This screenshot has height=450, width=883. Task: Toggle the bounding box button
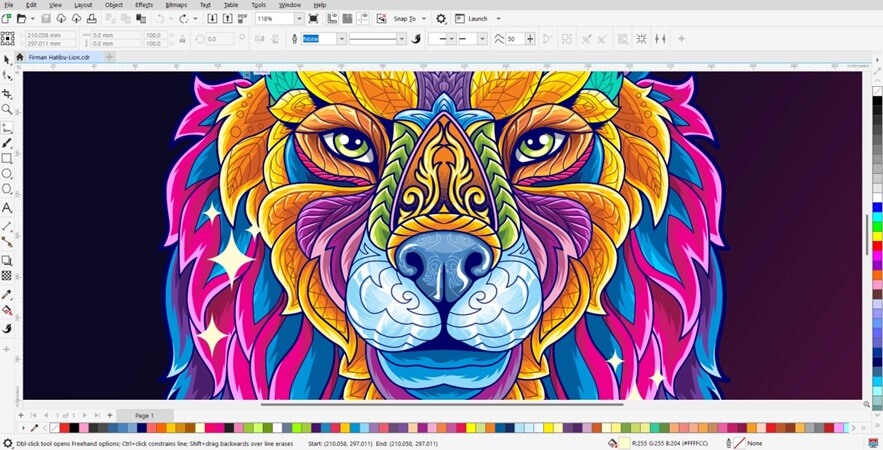click(x=641, y=39)
